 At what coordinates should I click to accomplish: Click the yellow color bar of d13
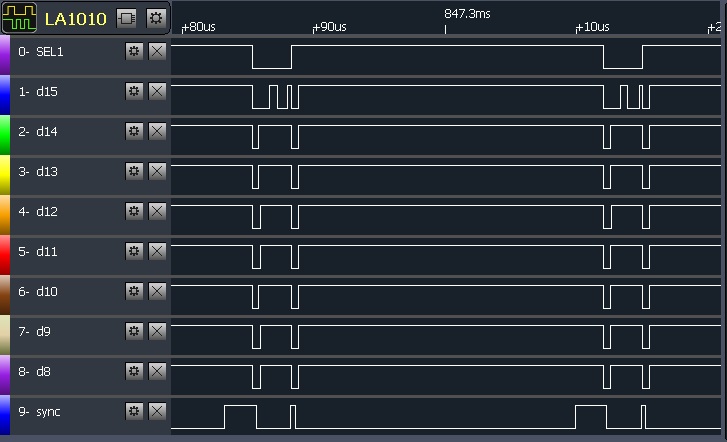[5, 177]
